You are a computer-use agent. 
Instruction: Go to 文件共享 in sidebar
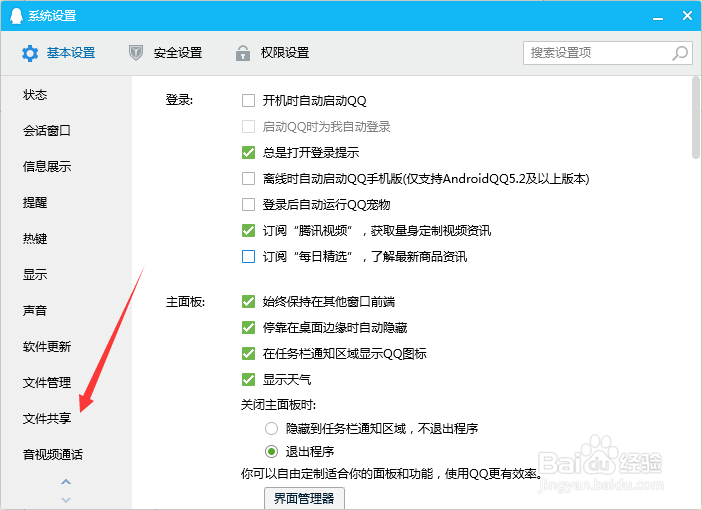[x=47, y=418]
